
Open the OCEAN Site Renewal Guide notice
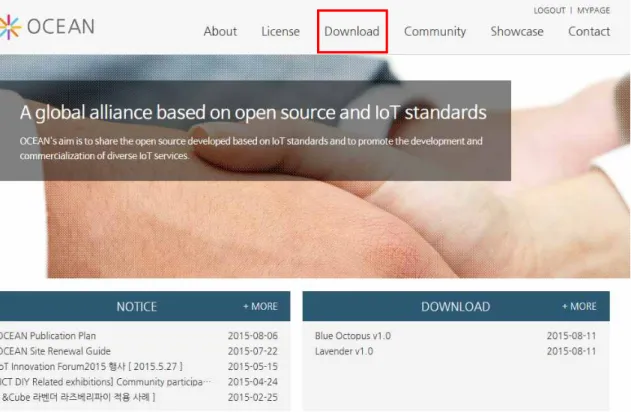55,351
